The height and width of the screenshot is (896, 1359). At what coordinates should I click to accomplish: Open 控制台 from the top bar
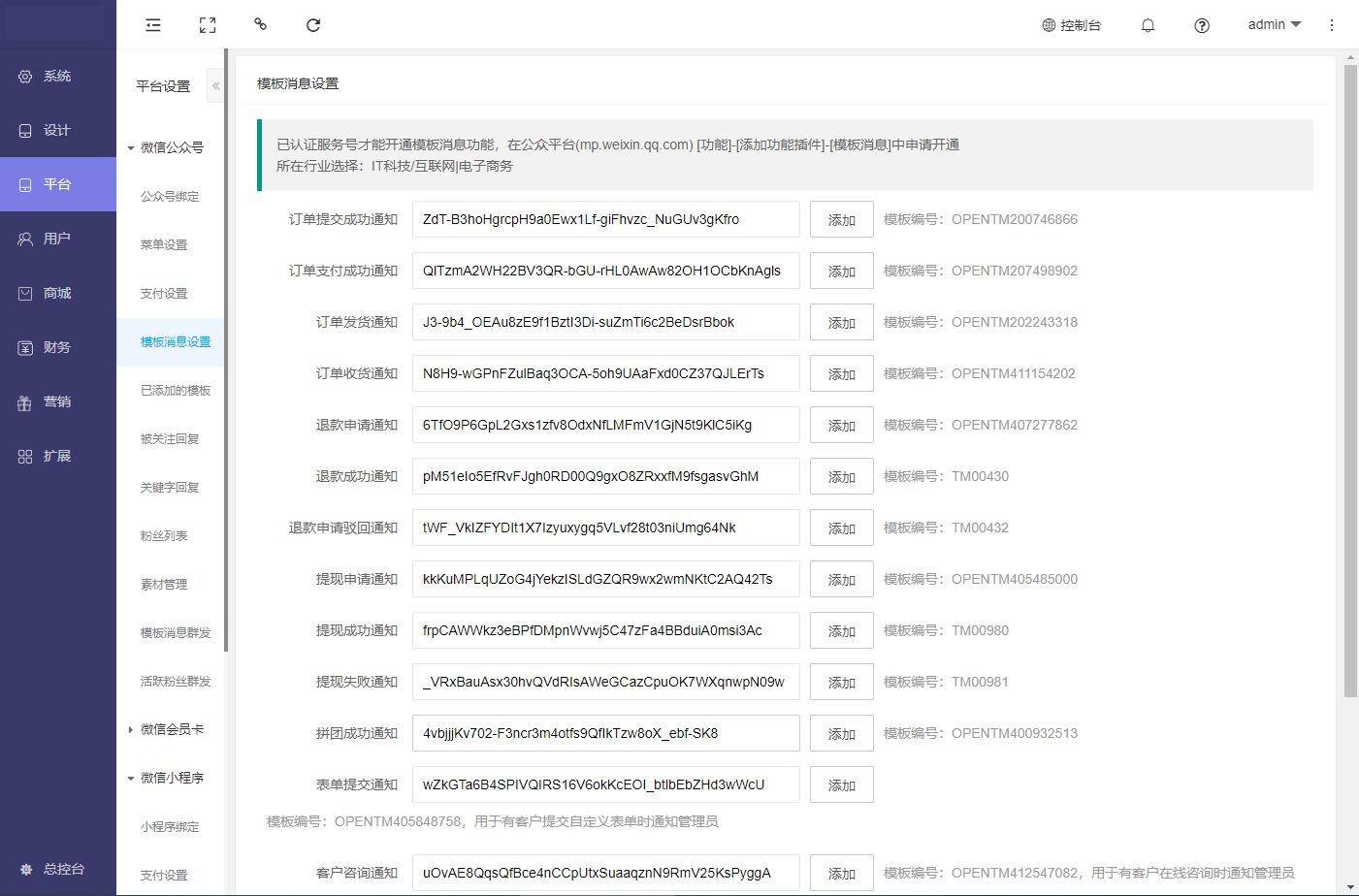pos(1071,25)
